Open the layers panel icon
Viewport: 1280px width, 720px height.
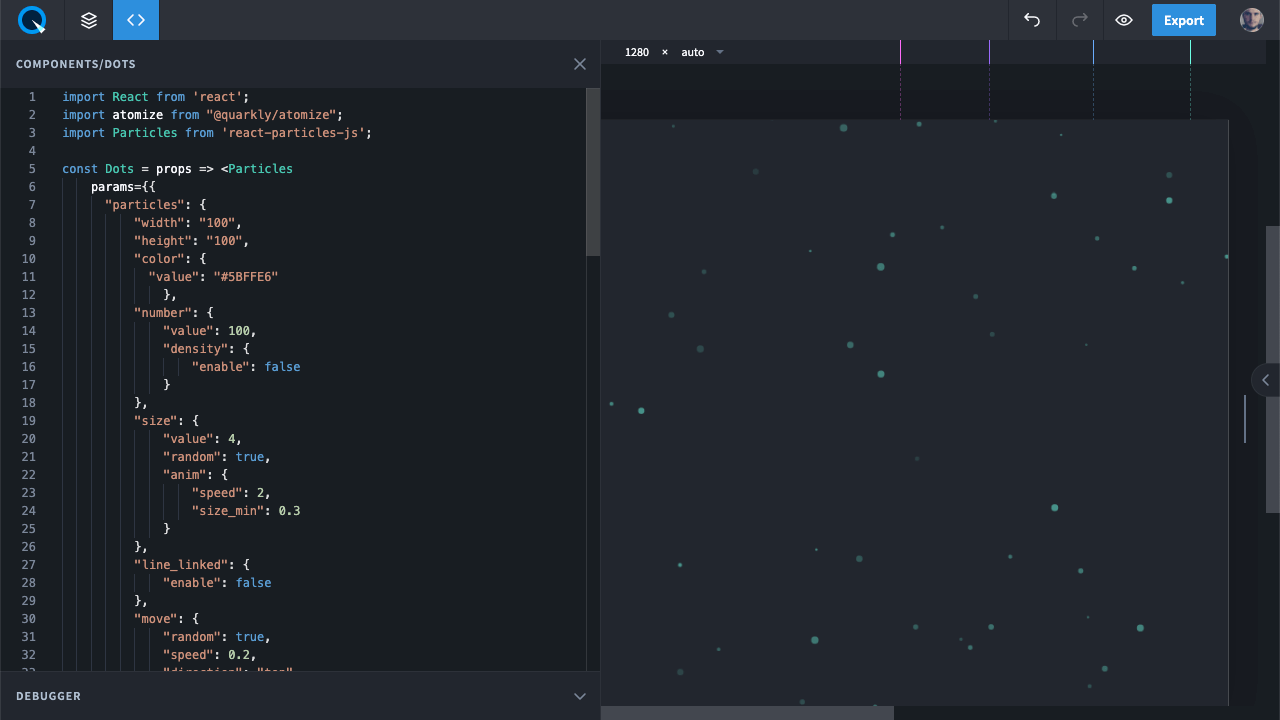tap(89, 20)
